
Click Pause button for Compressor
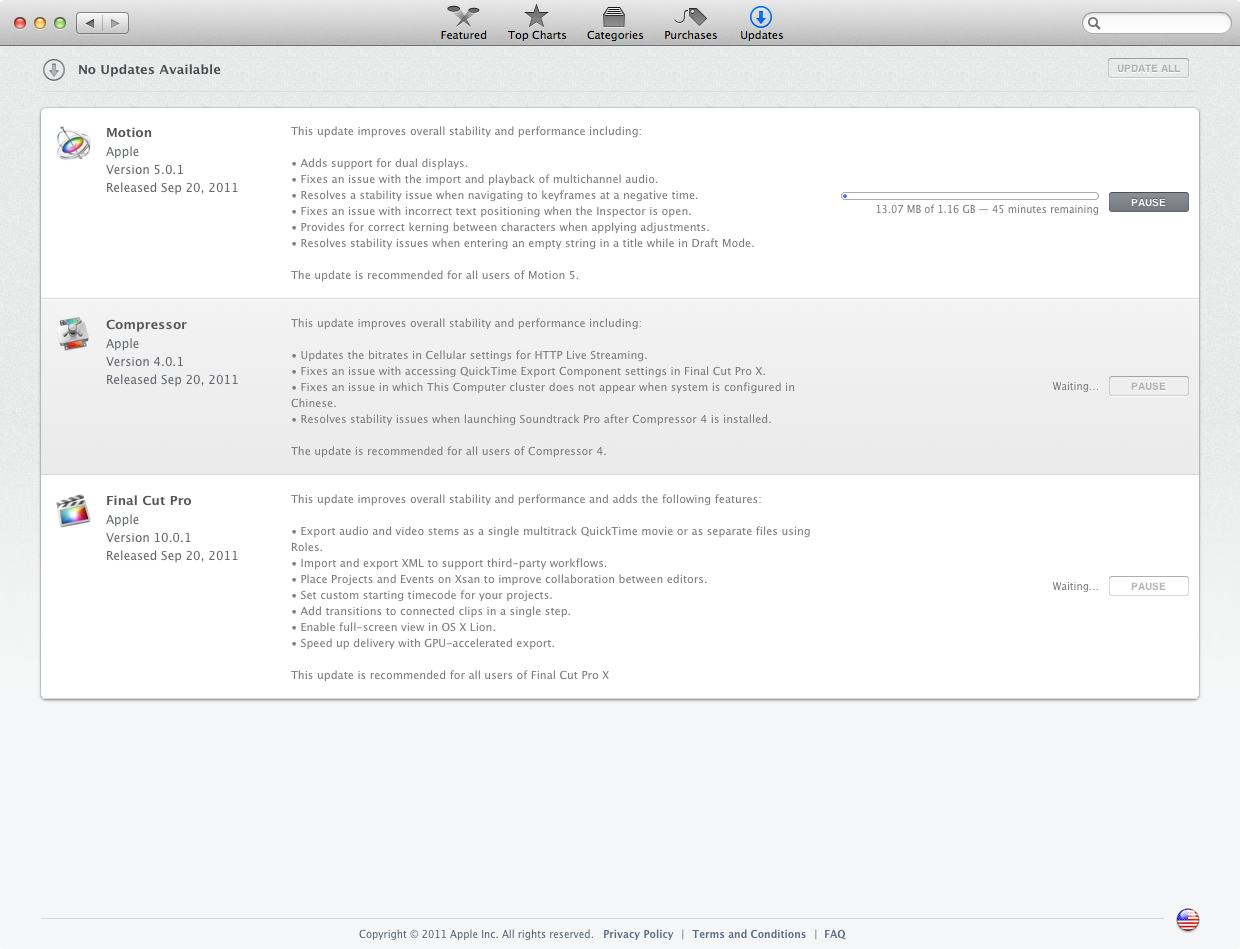(1148, 386)
